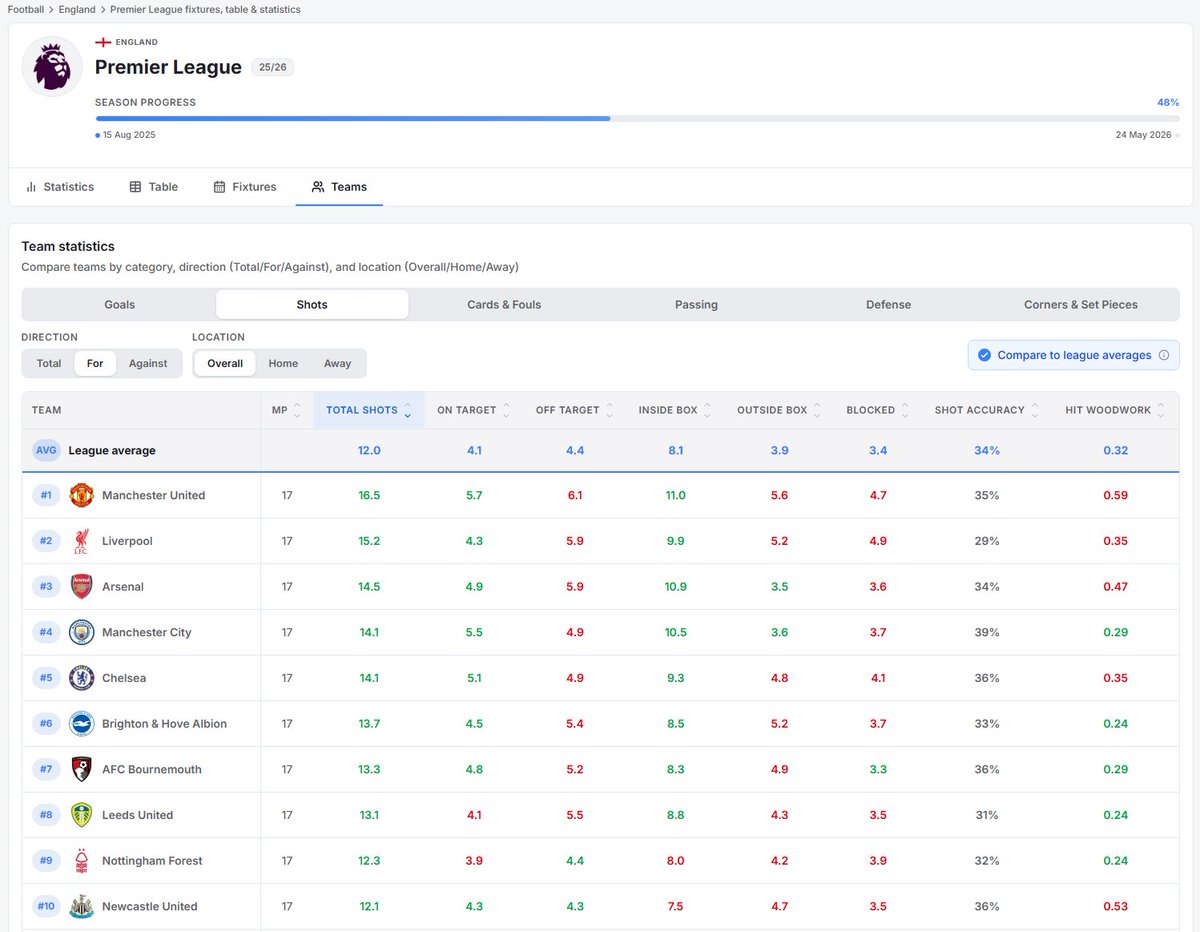The image size is (1200, 932).
Task: Sort by the Blocked column
Action: pos(878,410)
